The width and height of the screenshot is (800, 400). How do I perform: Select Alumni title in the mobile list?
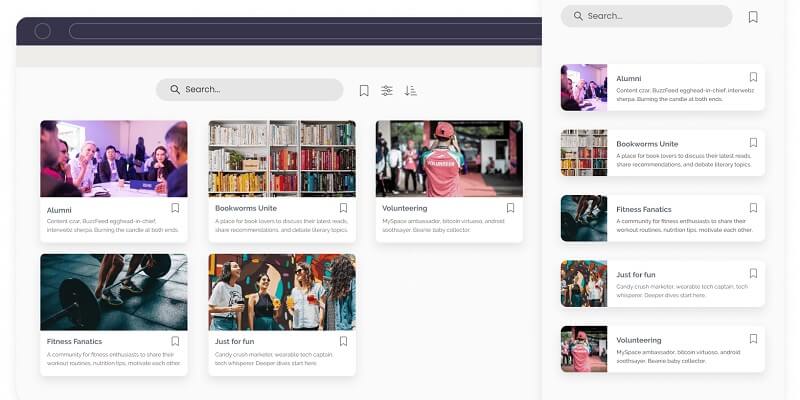click(629, 79)
